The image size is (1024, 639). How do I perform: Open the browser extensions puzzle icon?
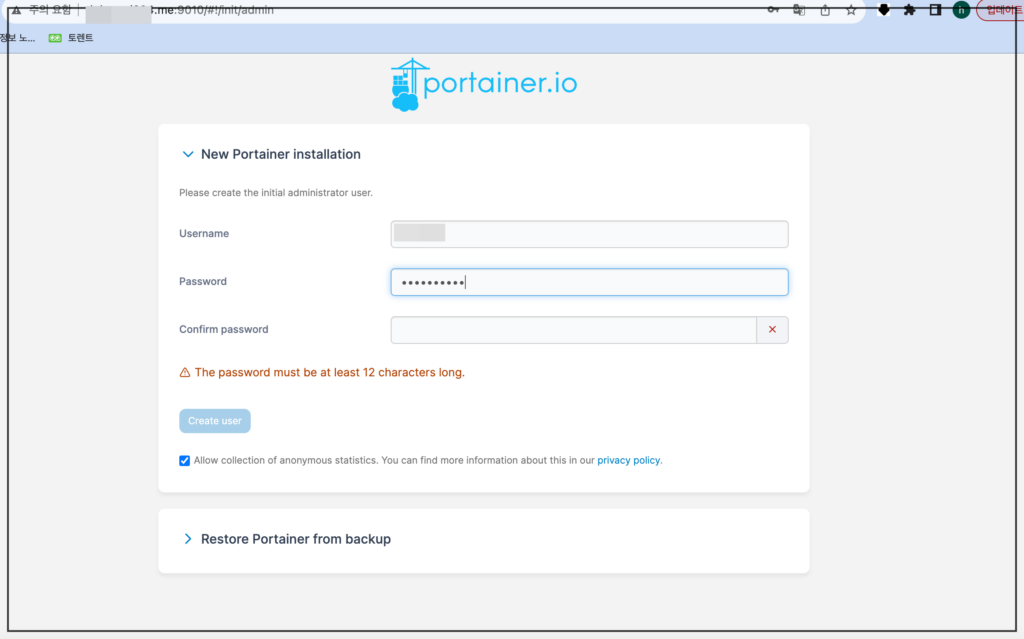coord(909,10)
